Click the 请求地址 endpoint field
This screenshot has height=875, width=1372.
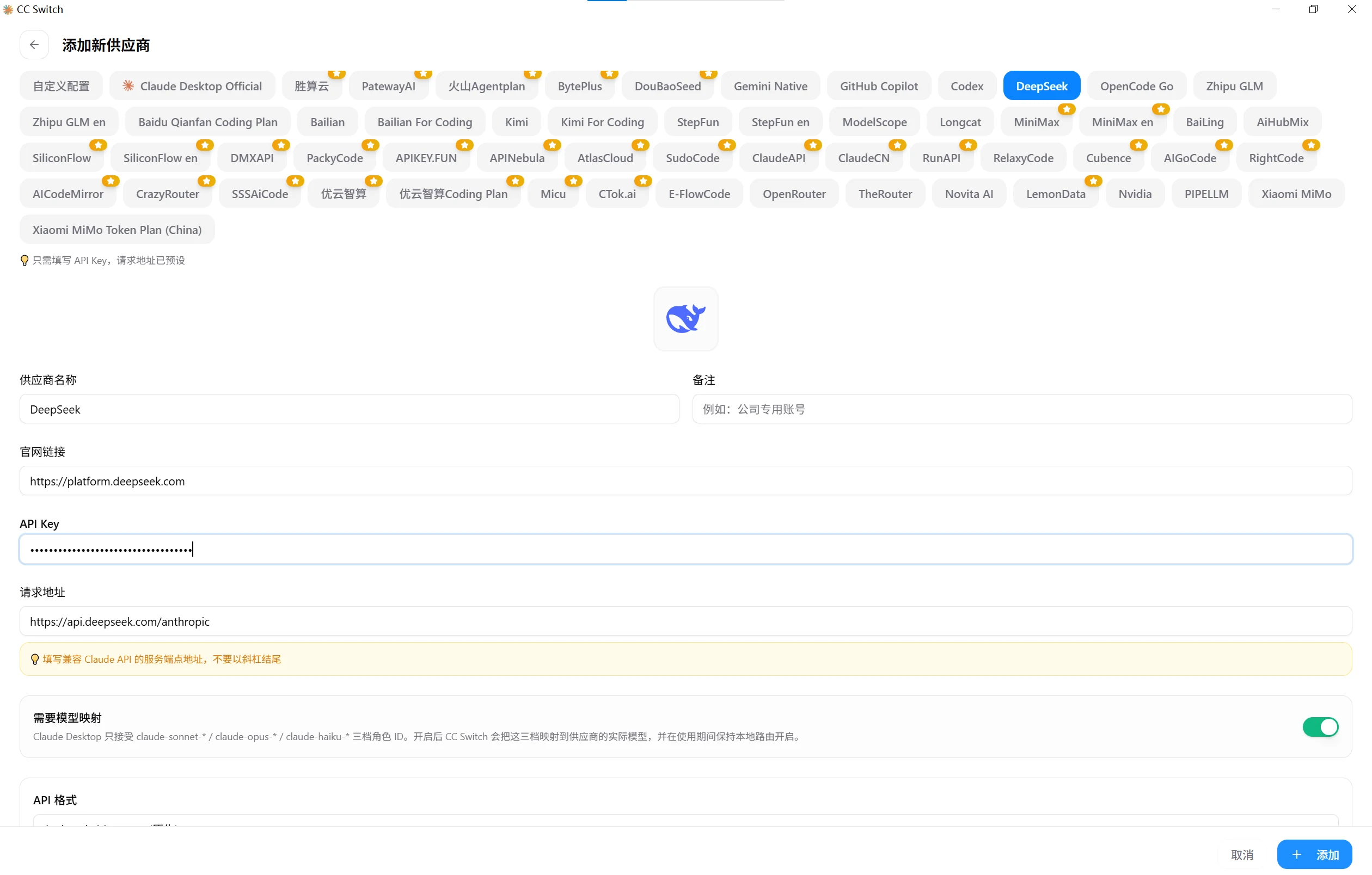pyautogui.click(x=685, y=620)
